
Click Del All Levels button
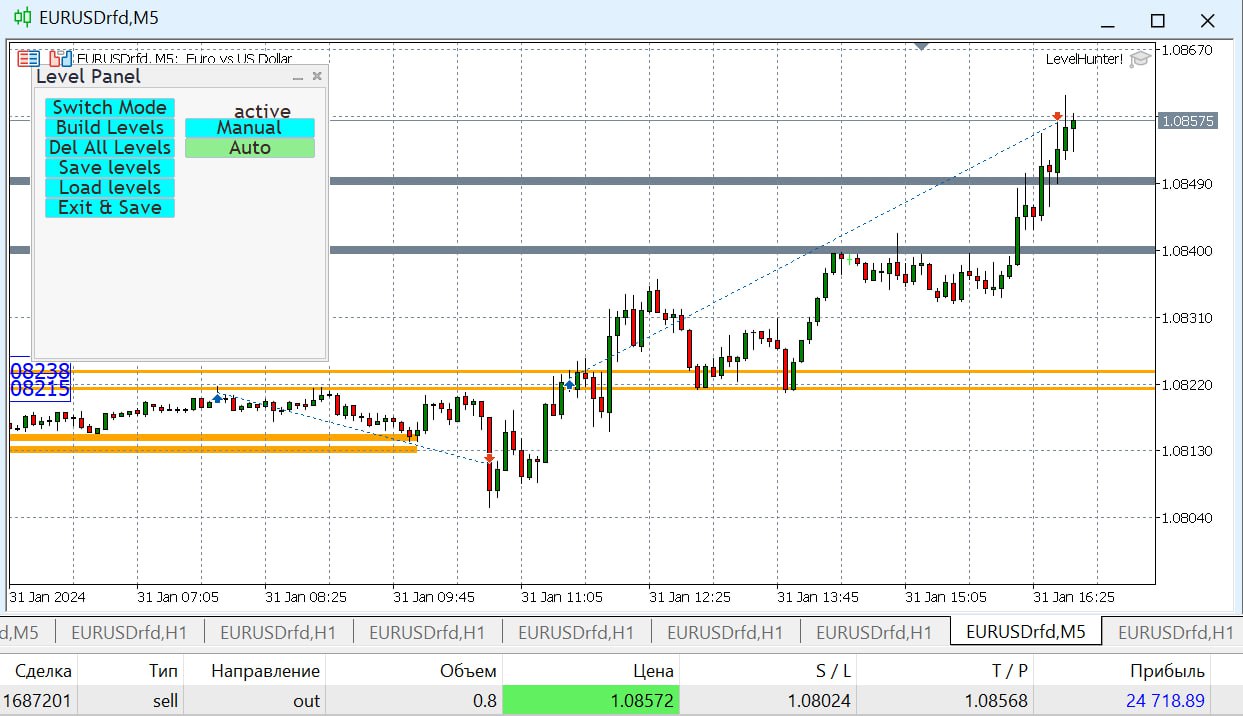(x=110, y=148)
